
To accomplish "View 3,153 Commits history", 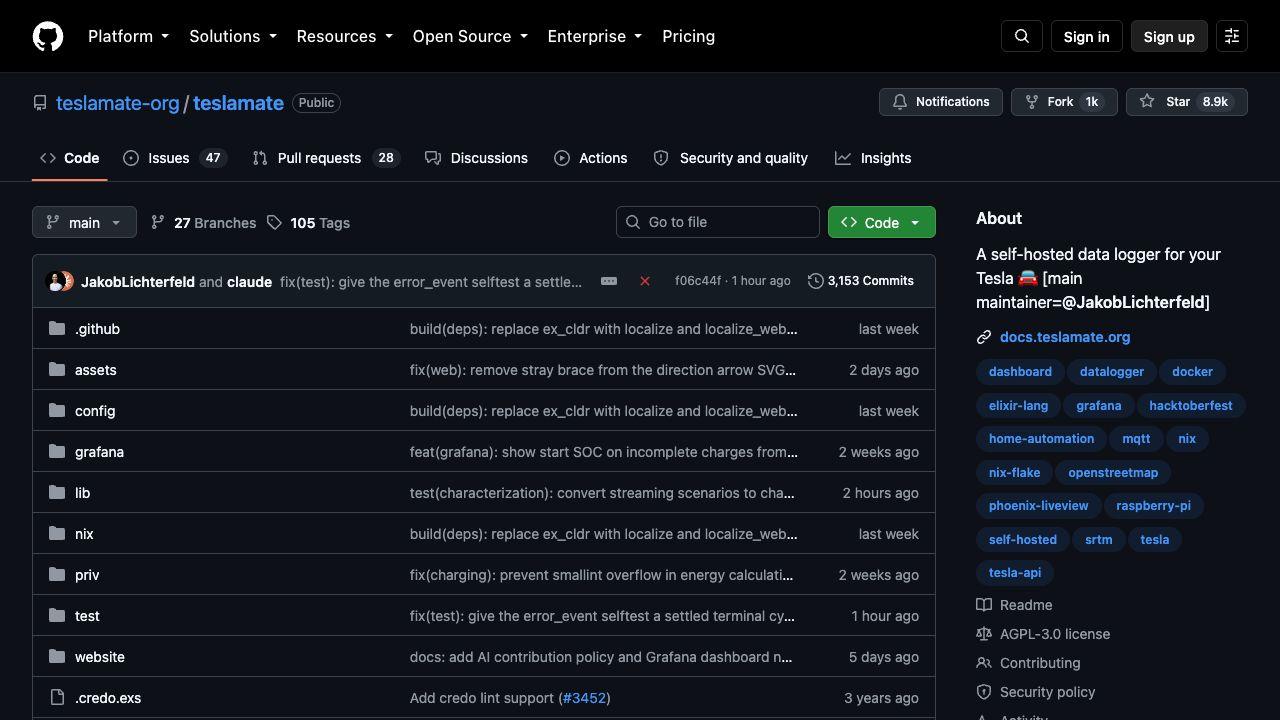I will [861, 281].
